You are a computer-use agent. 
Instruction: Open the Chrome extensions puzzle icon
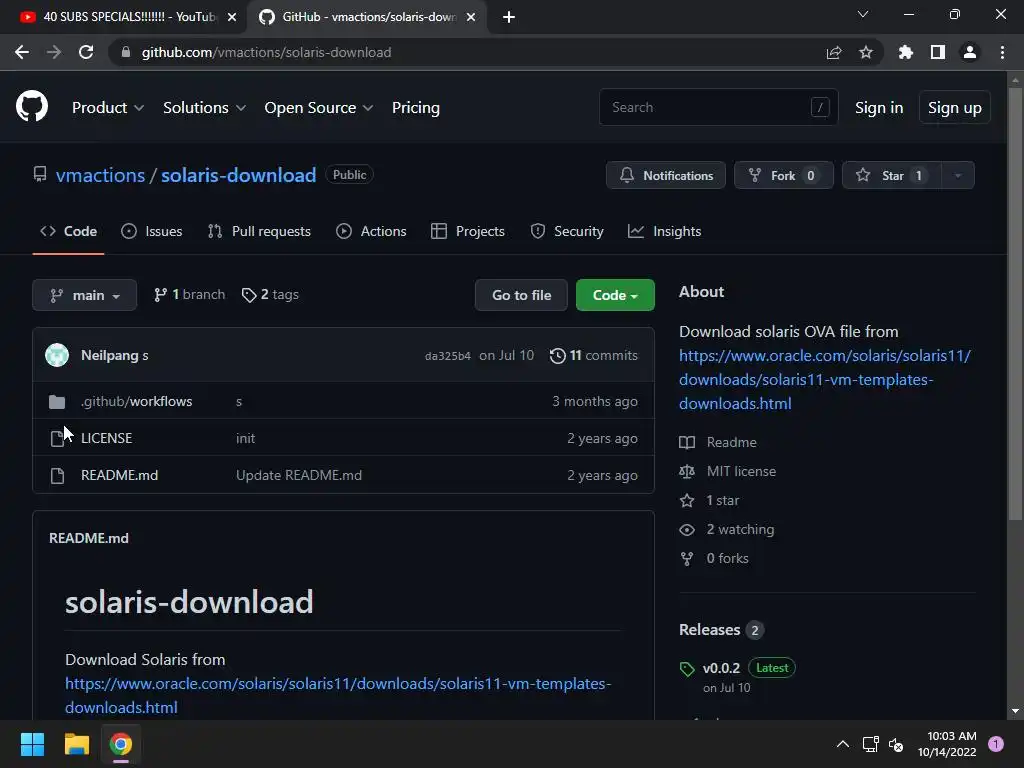point(906,52)
